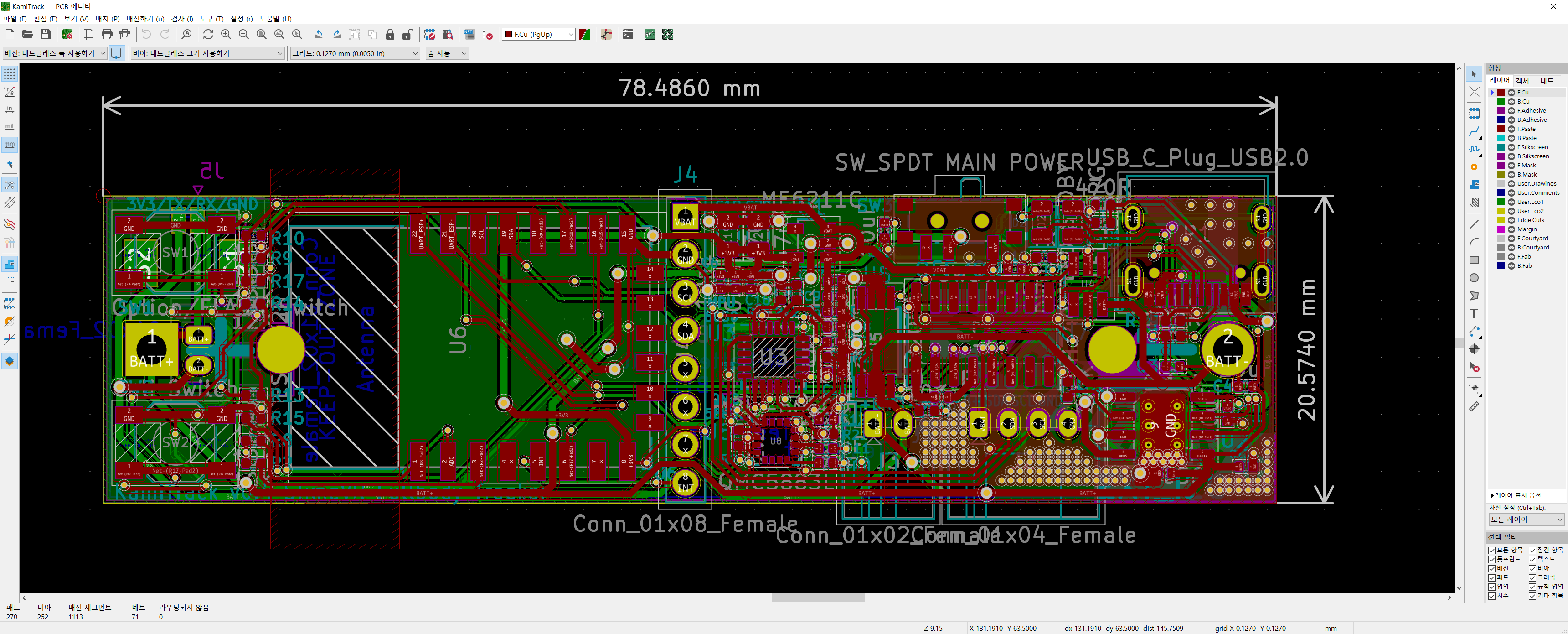
Task: Click the Edge.Cuts color swatch
Action: pyautogui.click(x=1501, y=220)
